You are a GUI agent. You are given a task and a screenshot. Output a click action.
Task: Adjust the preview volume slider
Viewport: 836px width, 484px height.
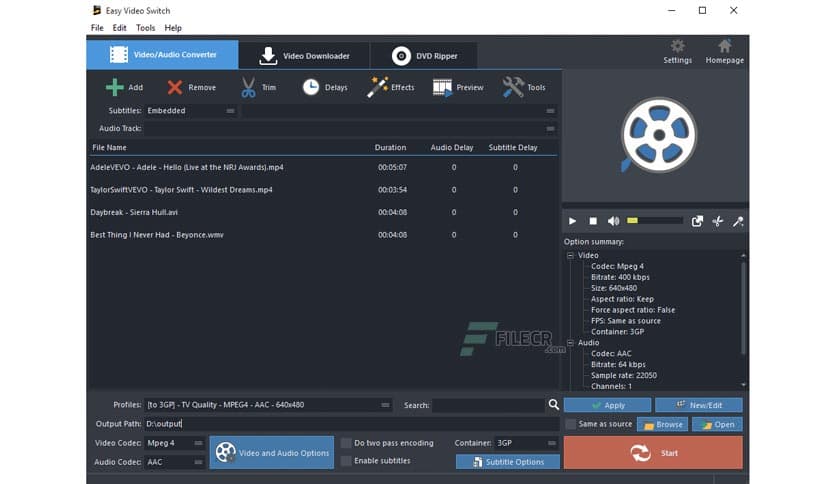655,221
